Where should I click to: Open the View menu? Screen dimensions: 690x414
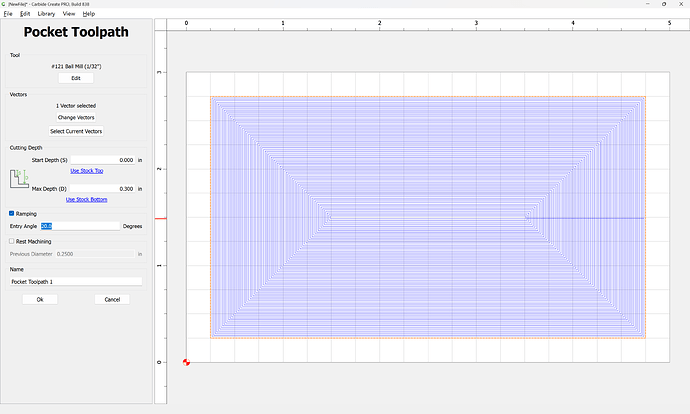68,14
